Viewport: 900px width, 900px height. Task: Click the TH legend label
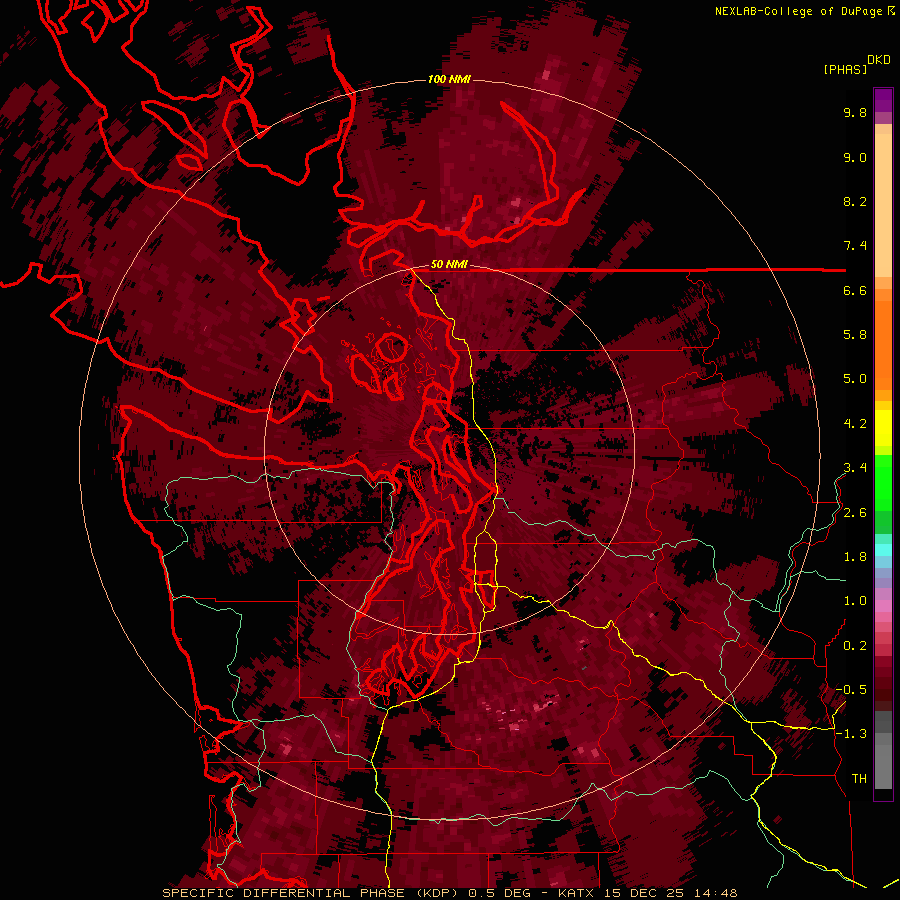click(859, 779)
